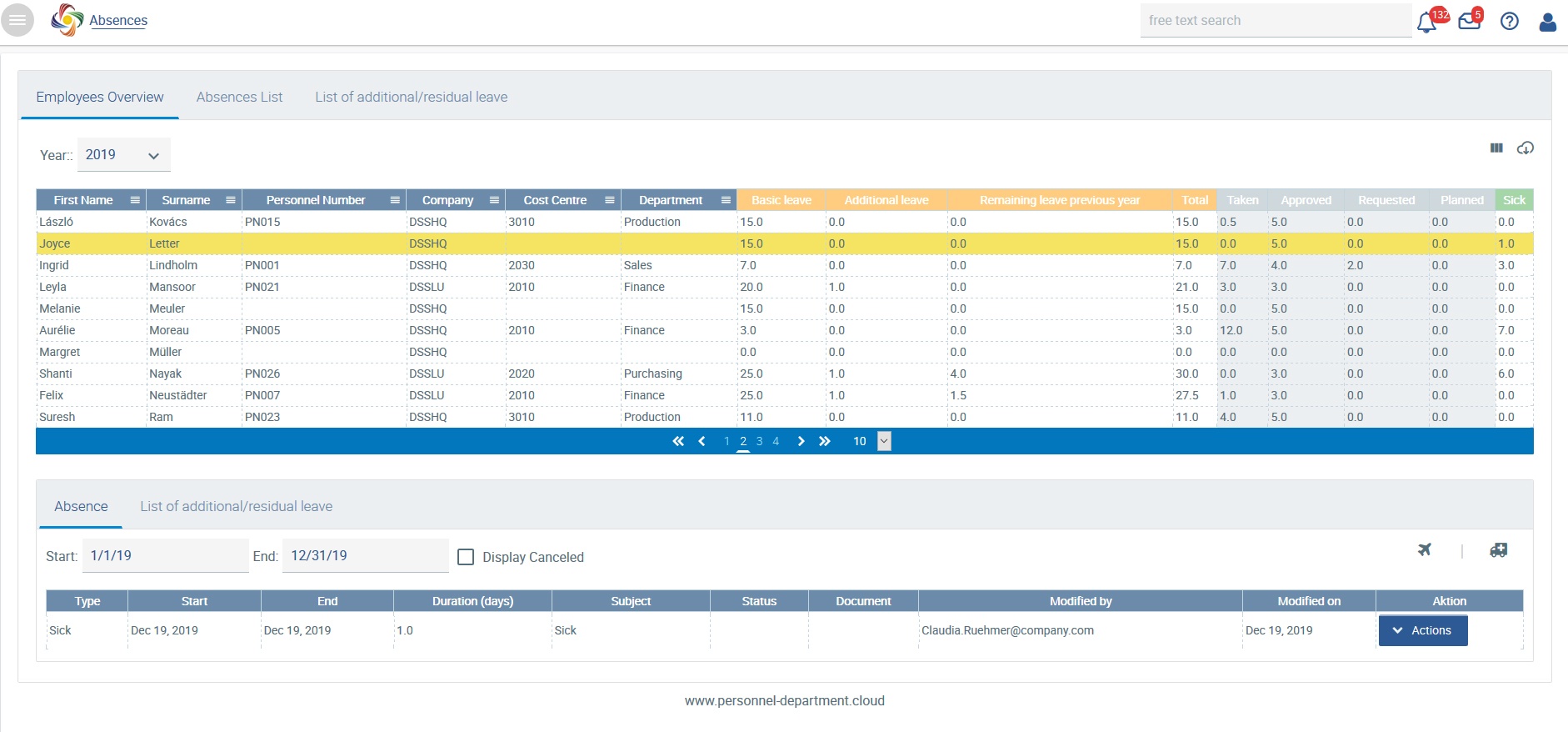The width and height of the screenshot is (1568, 732).
Task: Sort by Sick column header
Action: click(x=1514, y=200)
